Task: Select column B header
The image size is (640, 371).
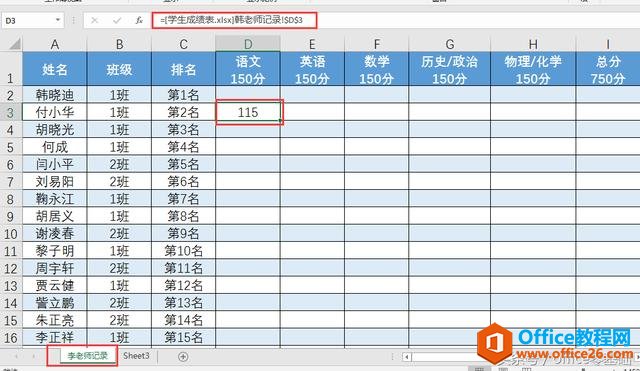Action: point(119,44)
